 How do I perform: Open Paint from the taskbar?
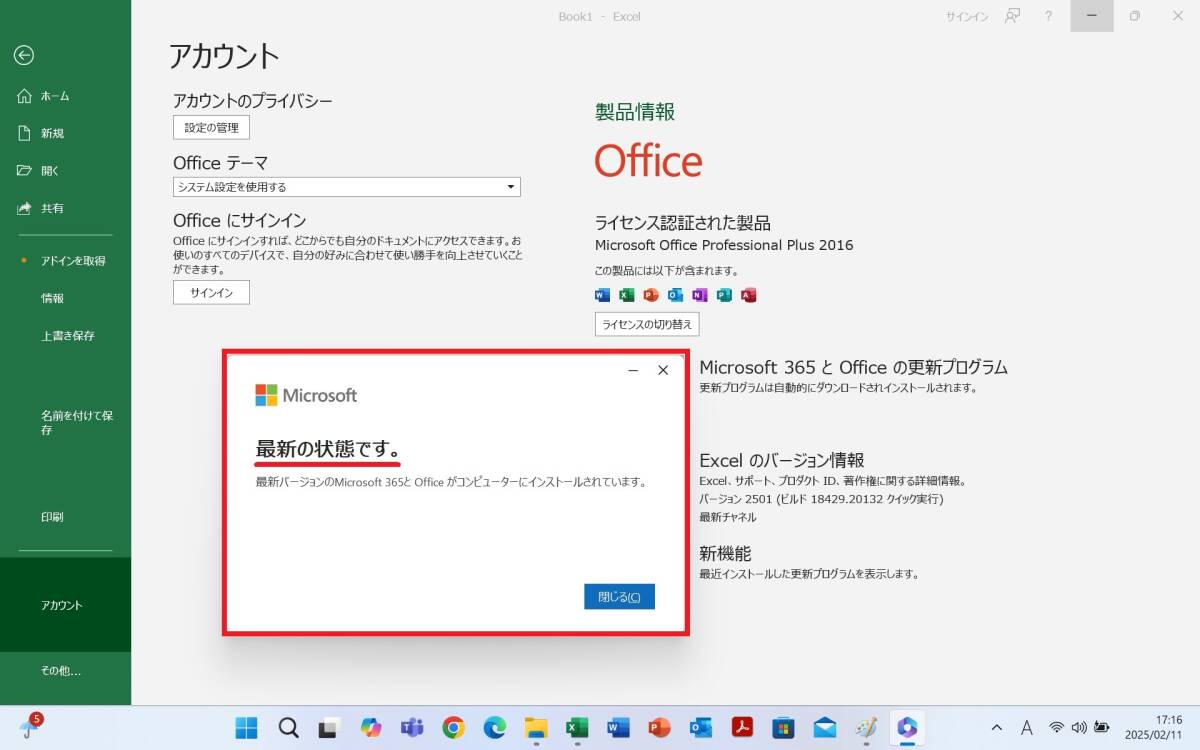point(866,728)
